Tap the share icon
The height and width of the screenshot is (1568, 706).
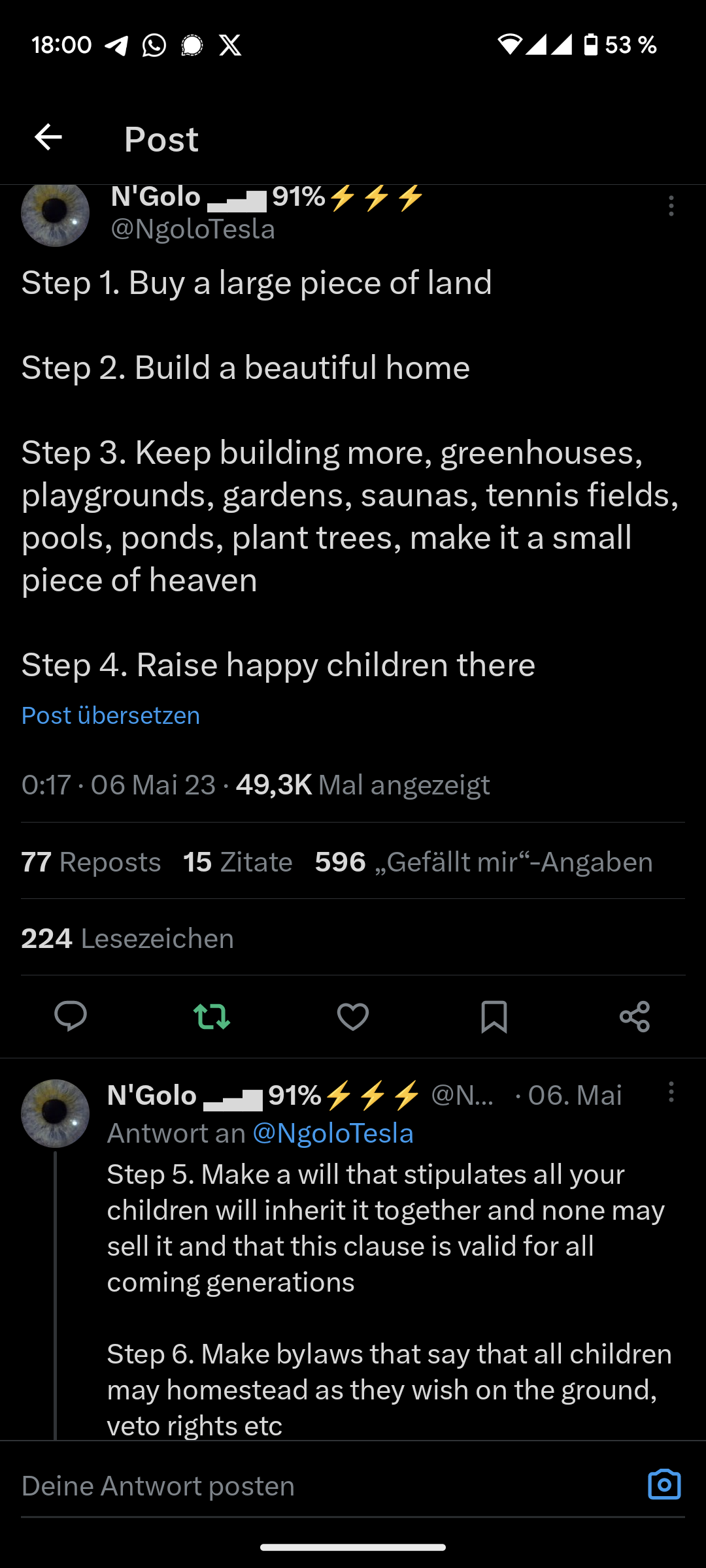635,1017
